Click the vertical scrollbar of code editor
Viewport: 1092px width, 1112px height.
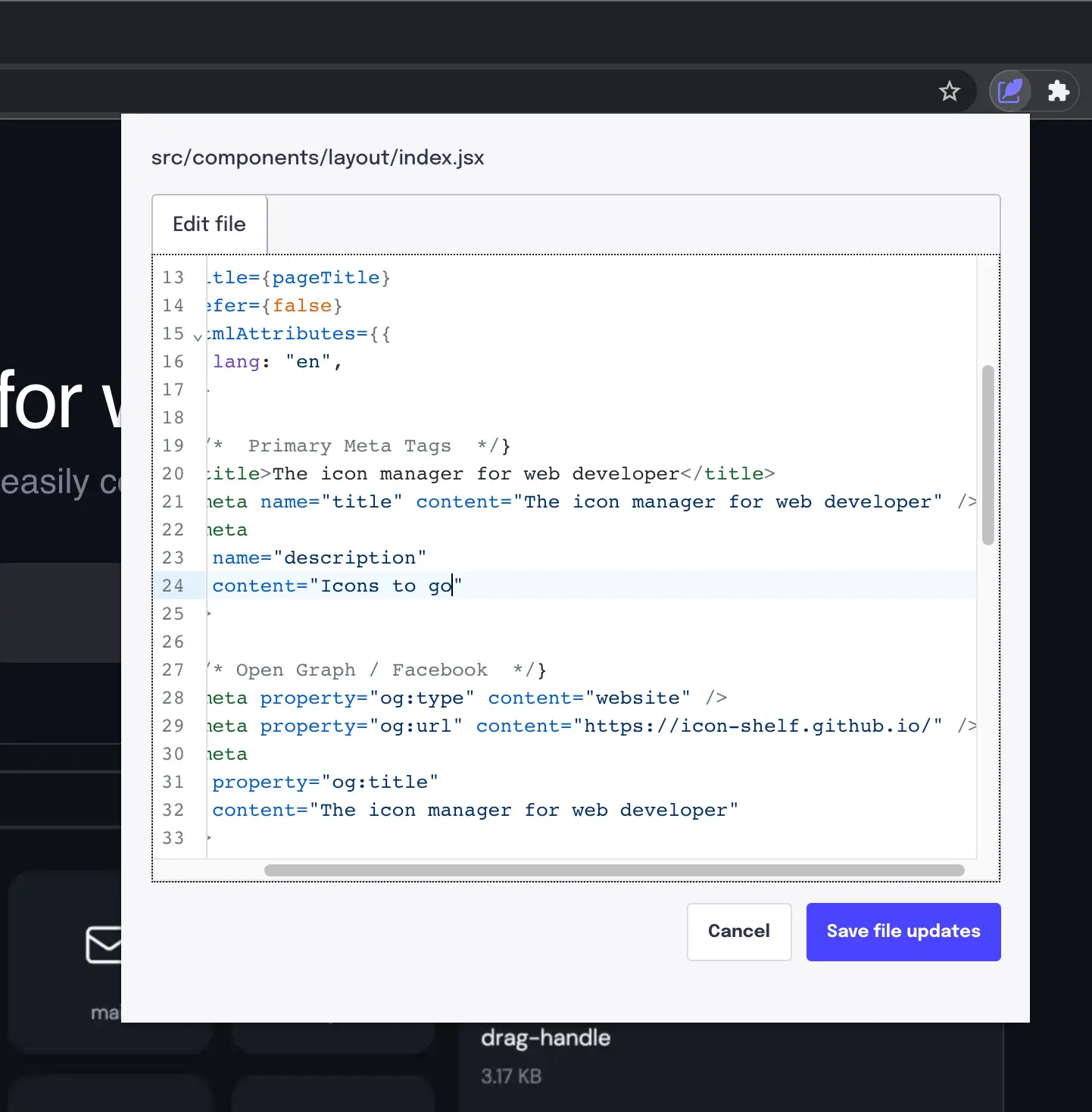tap(987, 455)
